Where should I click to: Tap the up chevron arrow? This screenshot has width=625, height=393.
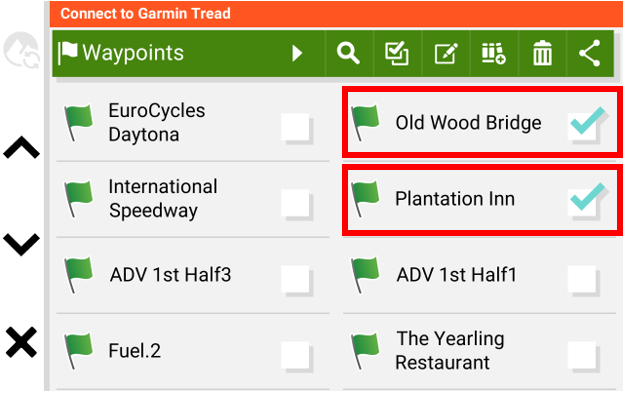pyautogui.click(x=22, y=147)
